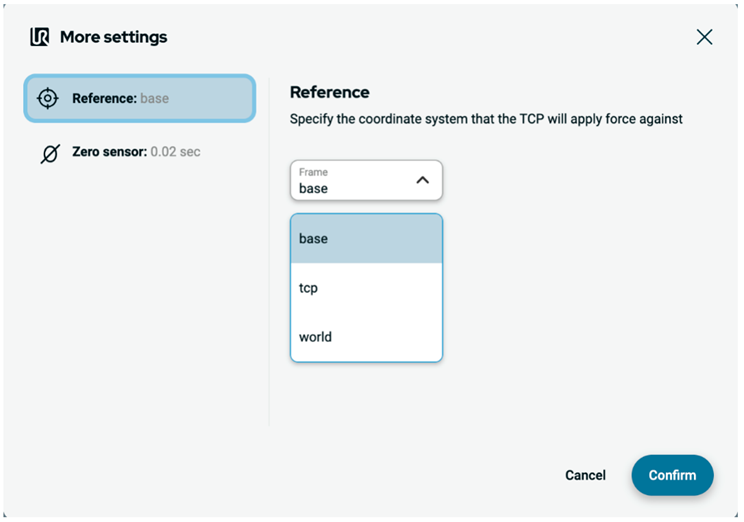Pick 'world' as the reference frame
This screenshot has width=744, height=522.
pyautogui.click(x=366, y=337)
